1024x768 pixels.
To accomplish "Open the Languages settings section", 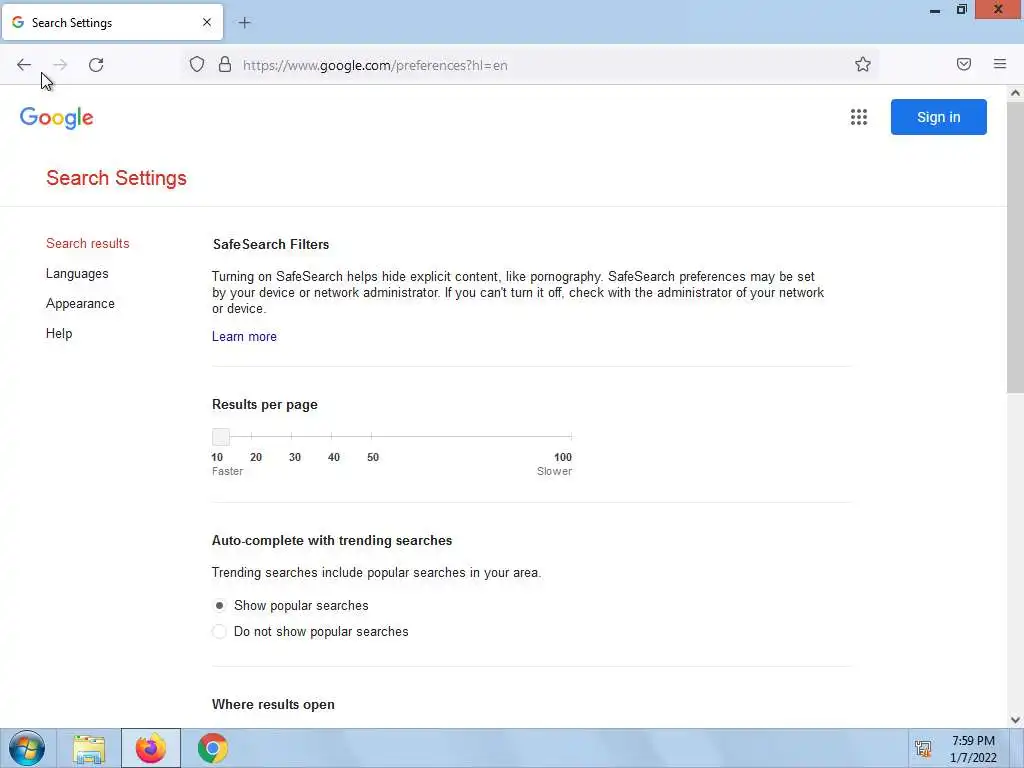I will tap(77, 274).
